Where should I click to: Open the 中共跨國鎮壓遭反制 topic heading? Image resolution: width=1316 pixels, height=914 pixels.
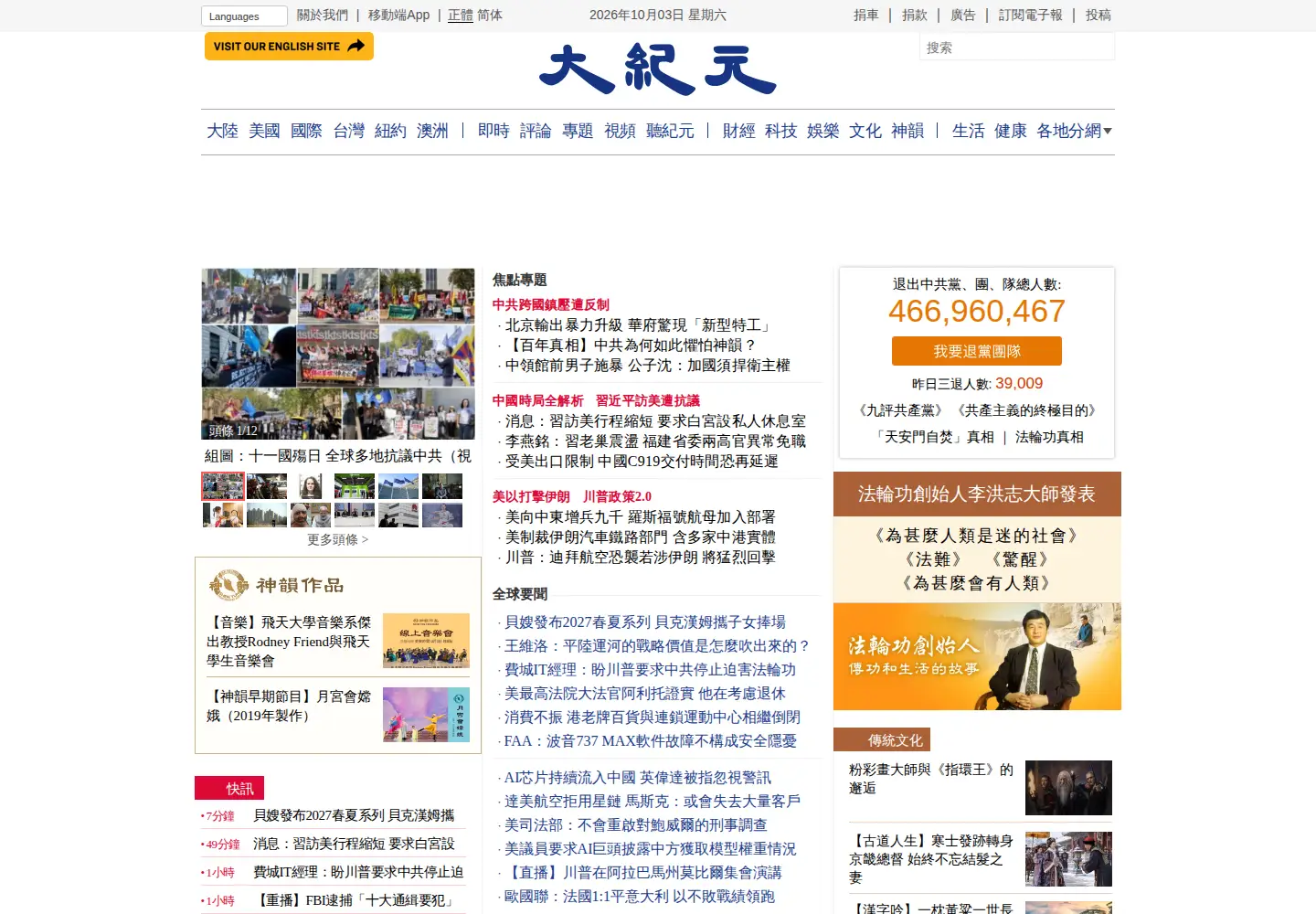coord(550,304)
